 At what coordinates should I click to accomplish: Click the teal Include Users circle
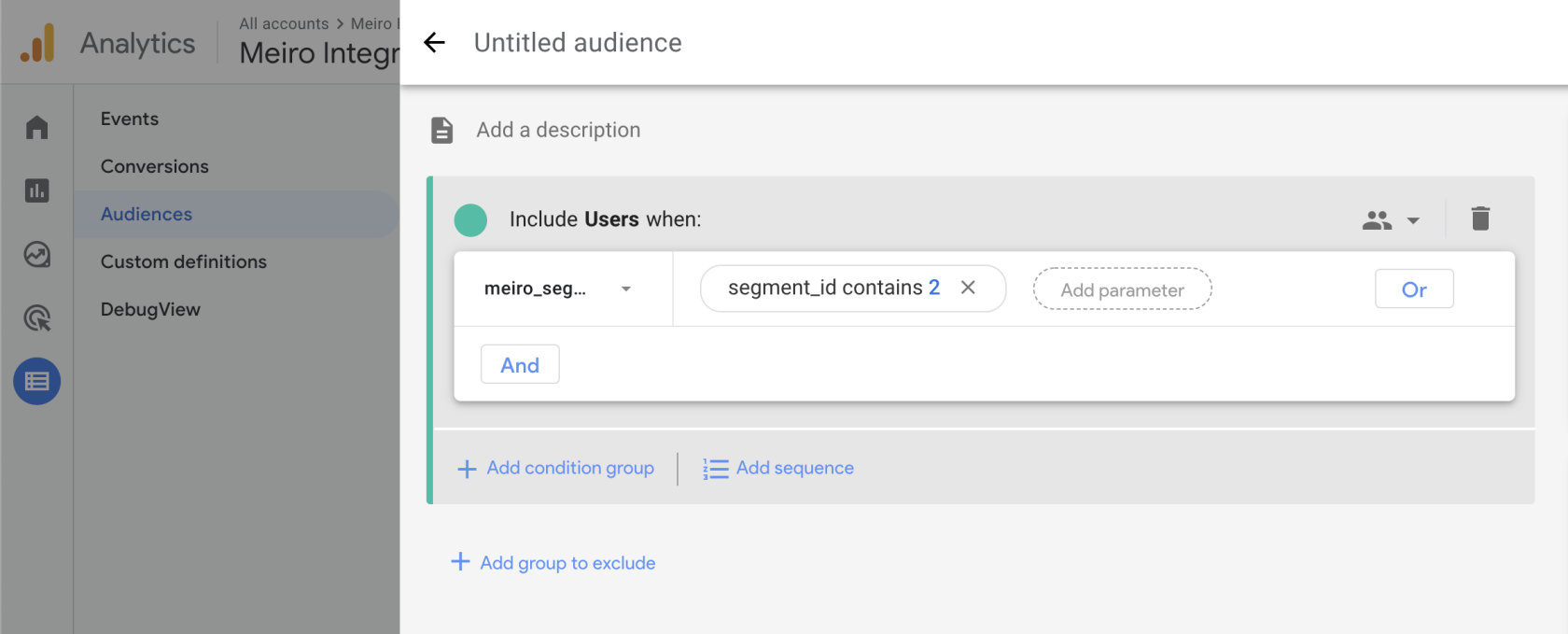pos(470,220)
